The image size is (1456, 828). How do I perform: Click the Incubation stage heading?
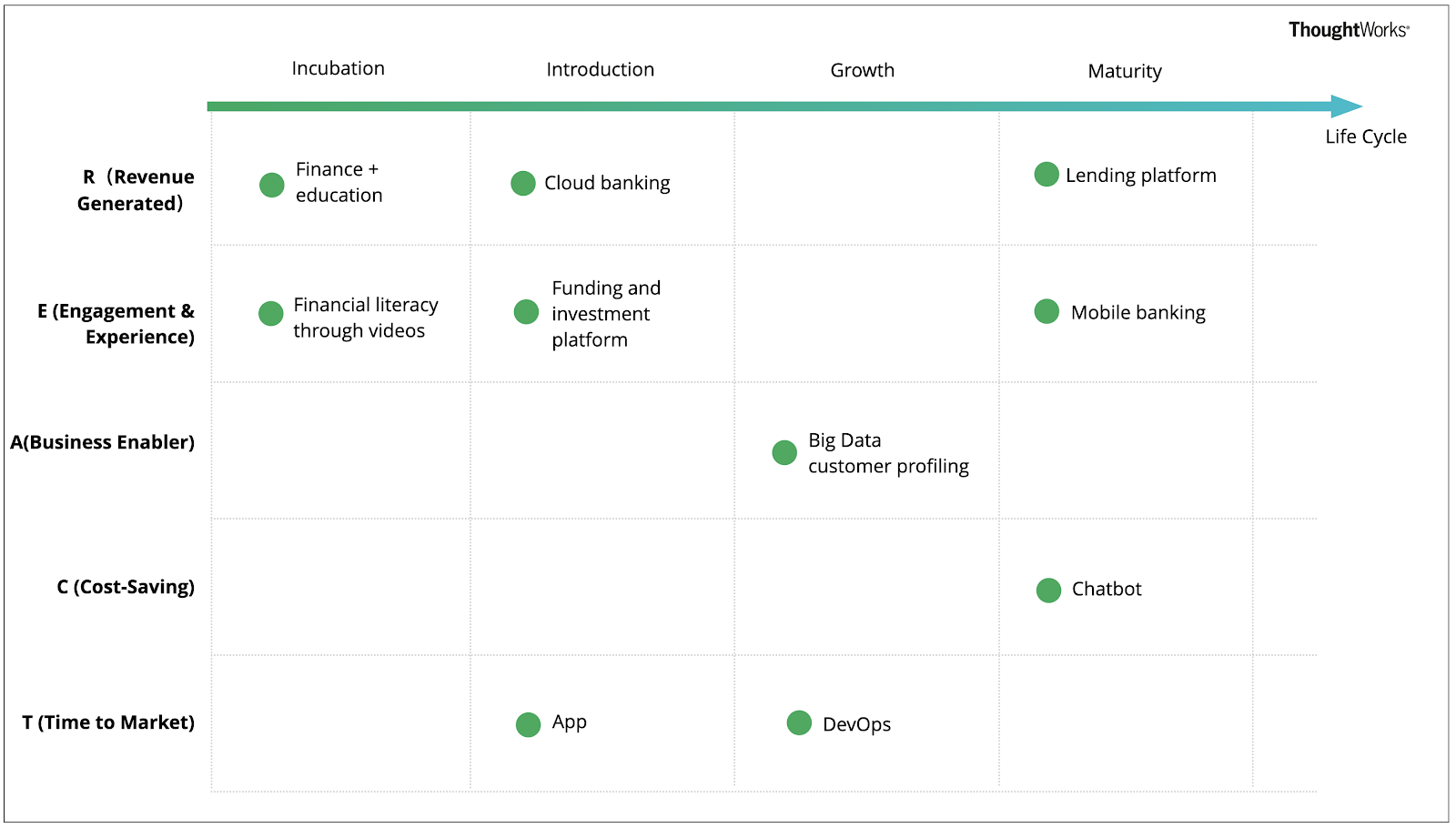[x=338, y=68]
